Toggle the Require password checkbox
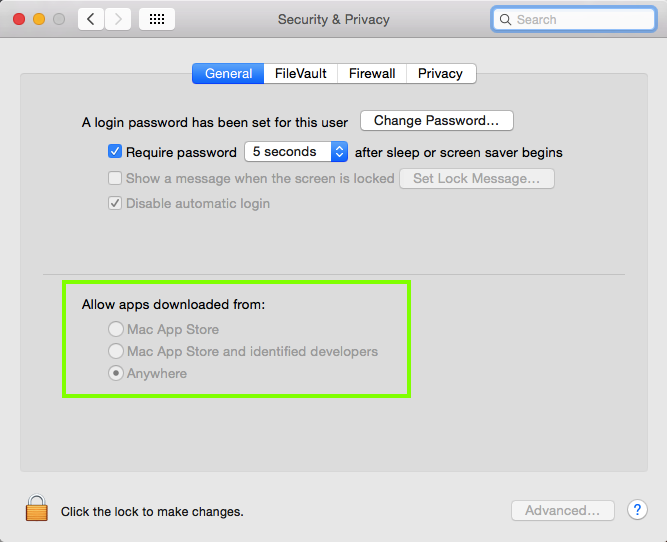 click(115, 152)
